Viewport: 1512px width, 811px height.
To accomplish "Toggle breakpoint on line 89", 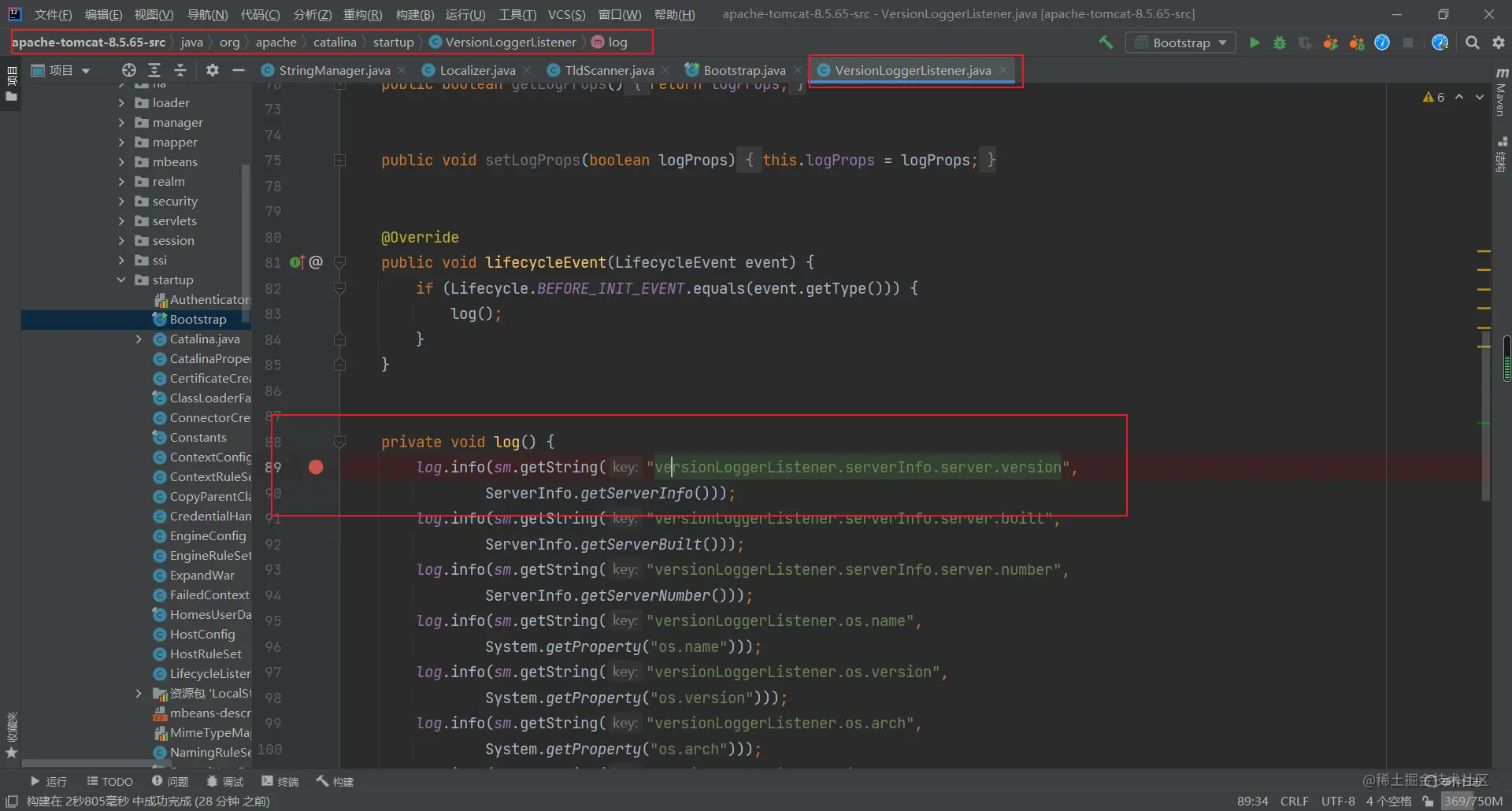I will point(316,468).
